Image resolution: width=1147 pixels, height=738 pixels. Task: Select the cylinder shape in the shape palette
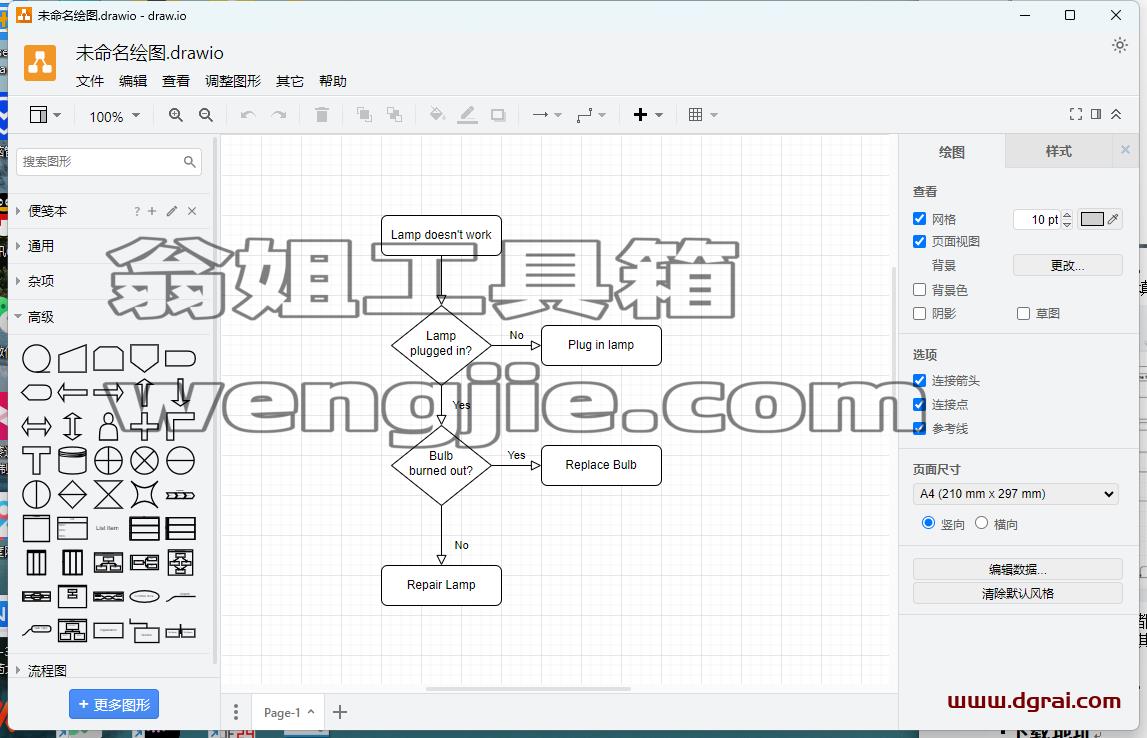coord(72,461)
